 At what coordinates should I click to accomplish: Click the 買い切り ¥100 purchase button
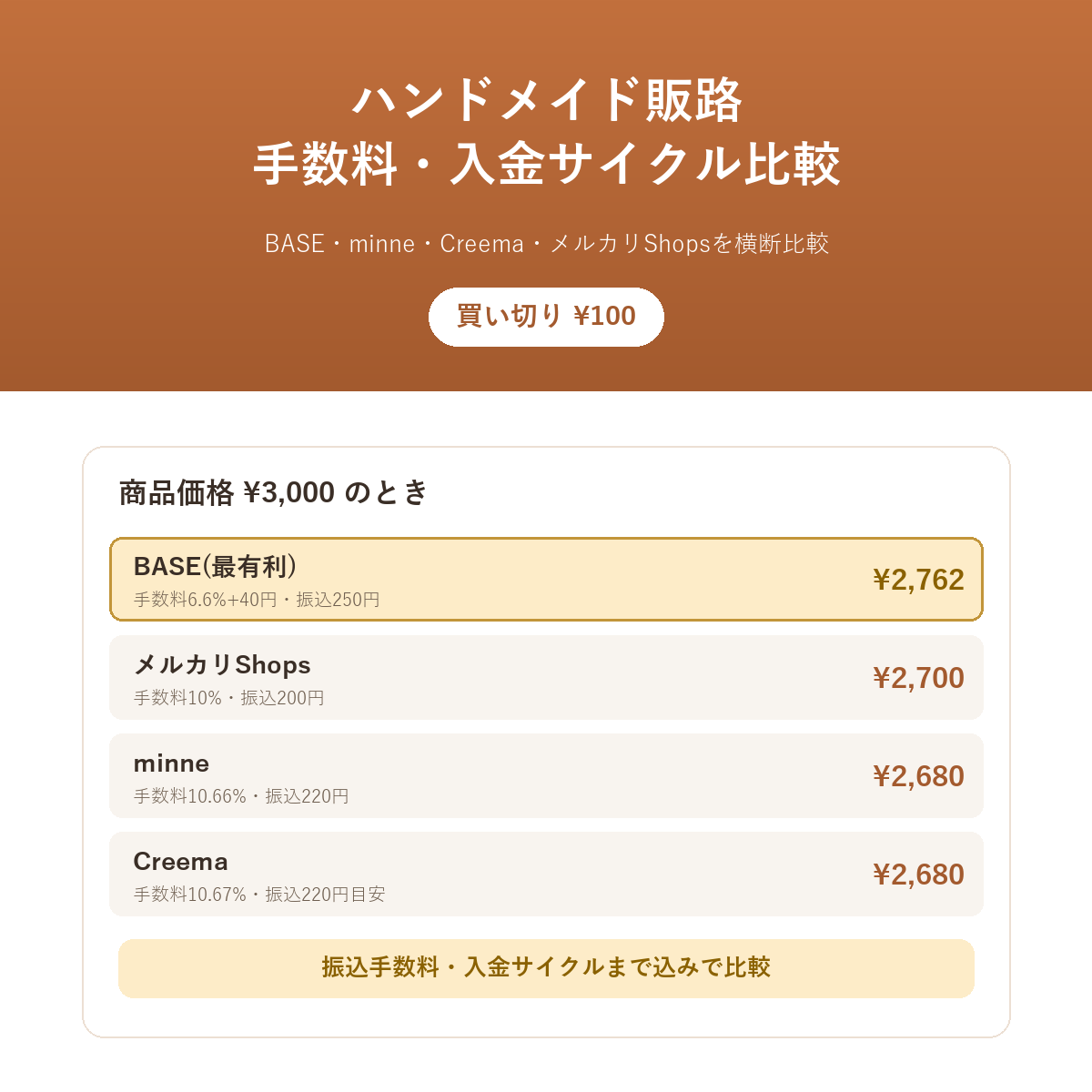coord(546,317)
